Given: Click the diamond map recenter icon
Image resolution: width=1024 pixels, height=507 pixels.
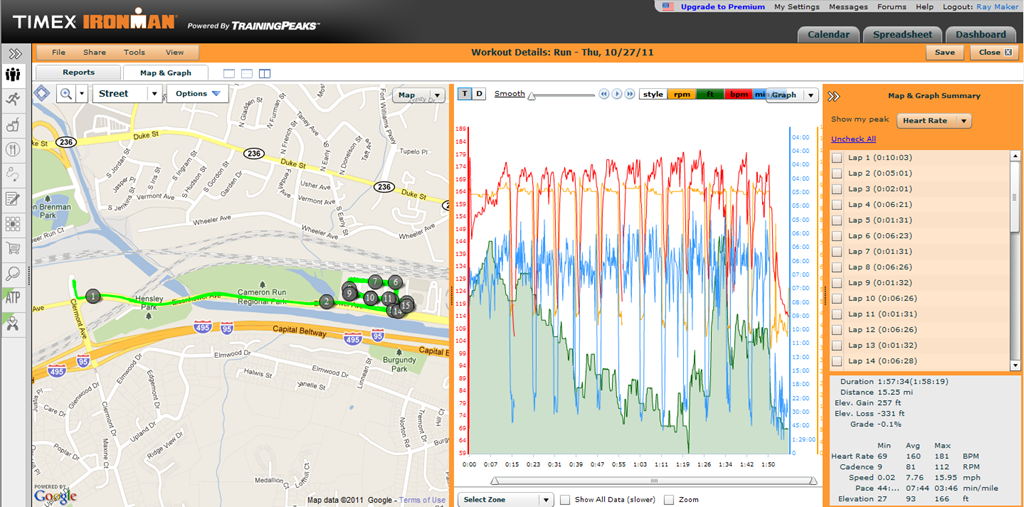Looking at the screenshot, I should [x=42, y=93].
